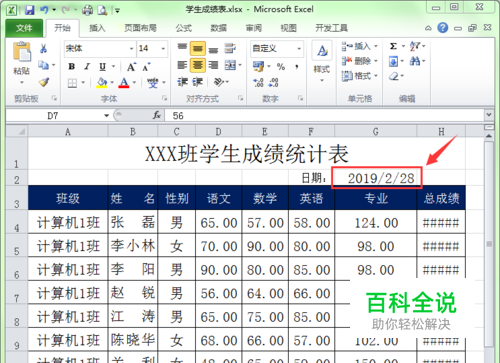
Task: Click the Fill down icon in editing group
Action: point(393,61)
